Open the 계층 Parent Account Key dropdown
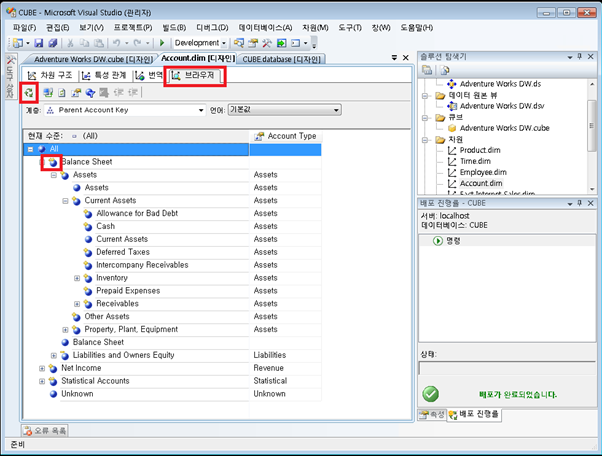The height and width of the screenshot is (456, 602). point(201,111)
